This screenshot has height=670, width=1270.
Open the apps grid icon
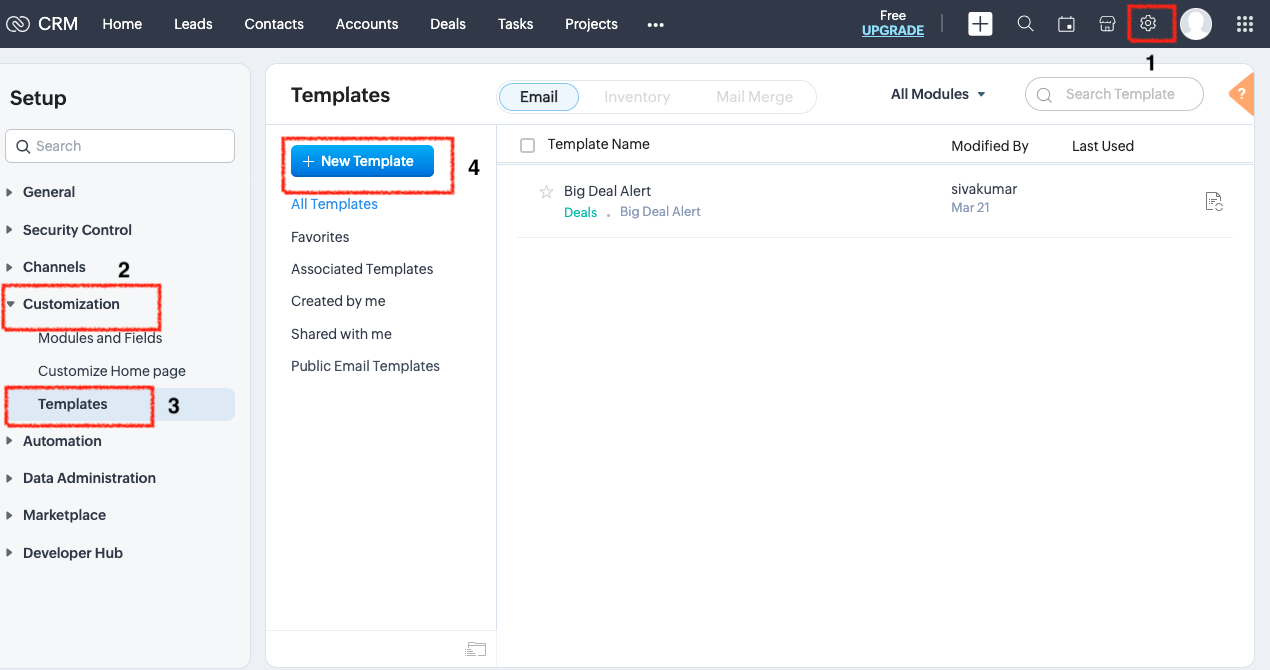click(1244, 23)
